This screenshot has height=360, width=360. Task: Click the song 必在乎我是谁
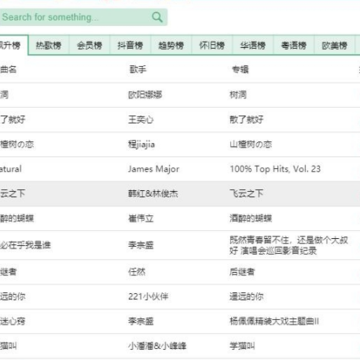pyautogui.click(x=25, y=246)
